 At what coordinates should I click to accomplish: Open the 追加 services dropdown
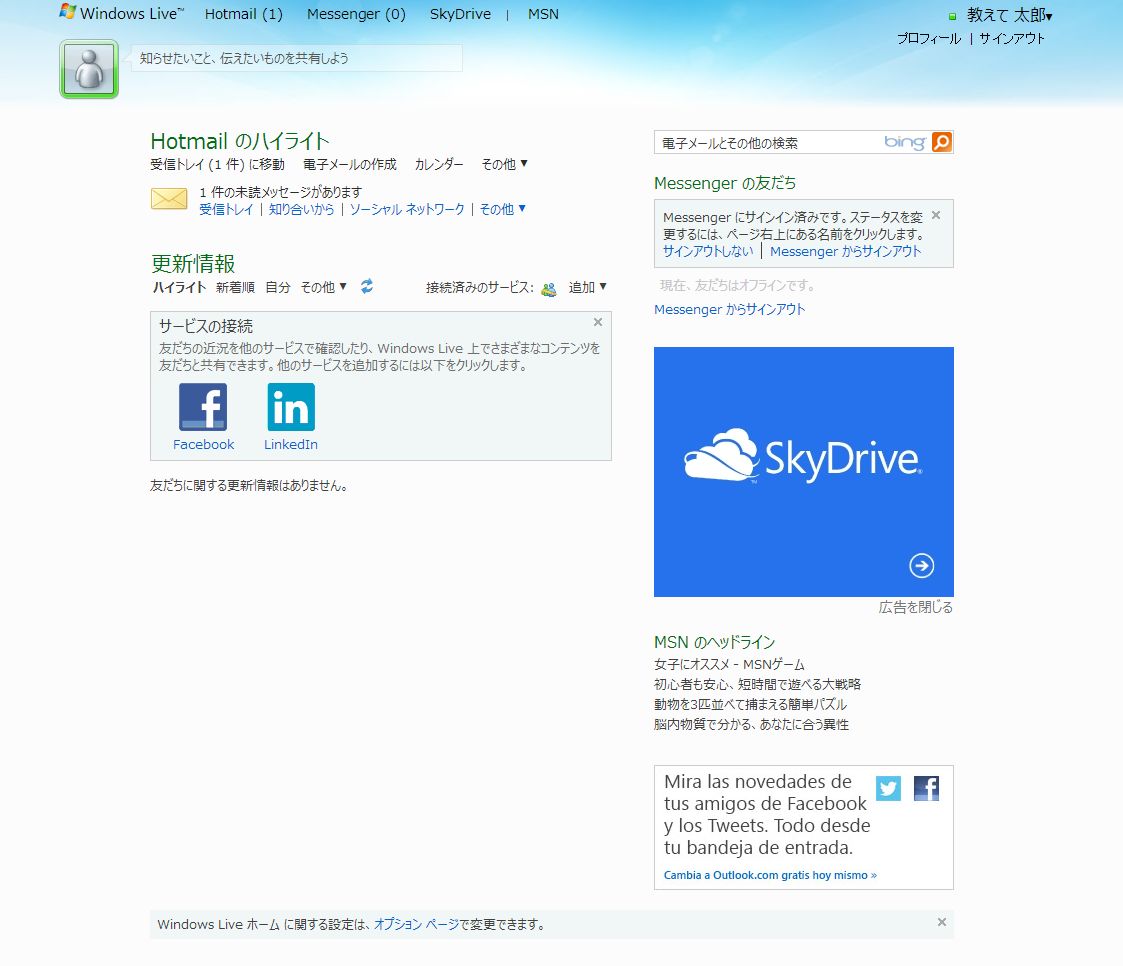[x=587, y=287]
